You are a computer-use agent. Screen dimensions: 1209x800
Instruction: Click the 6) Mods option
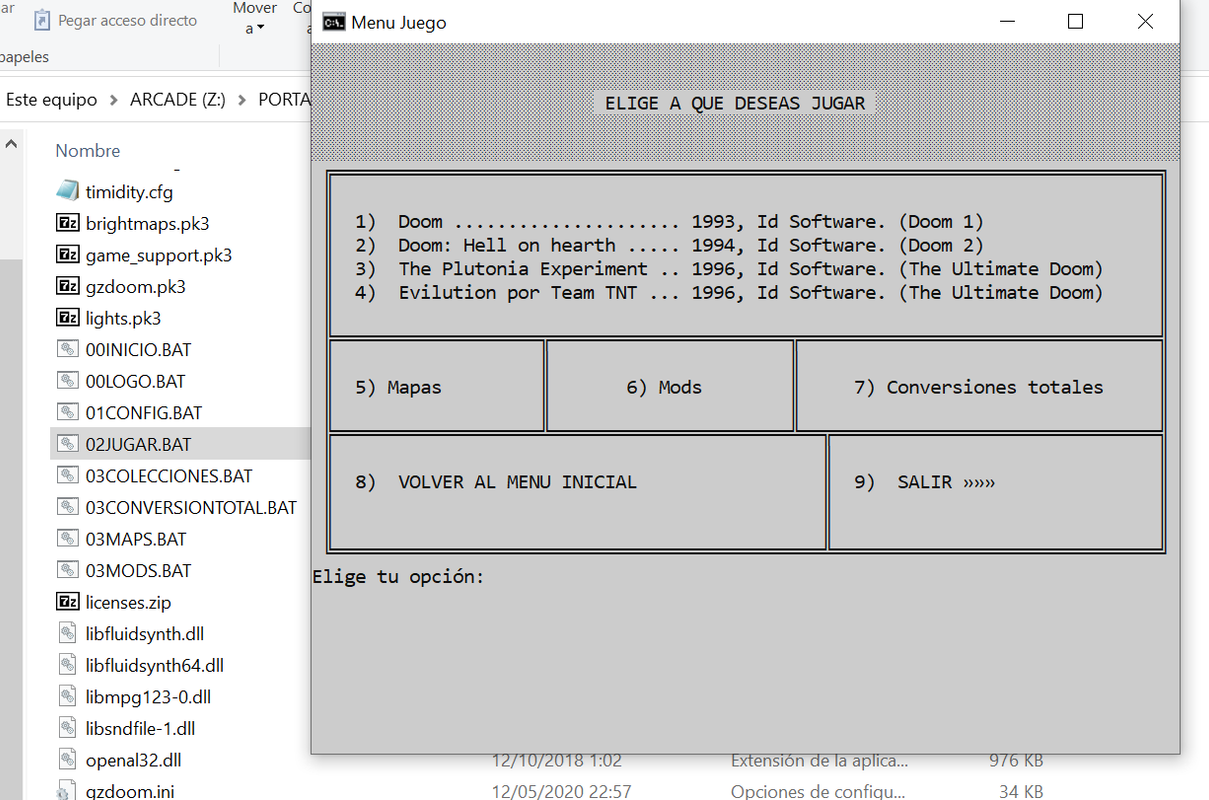coord(664,387)
